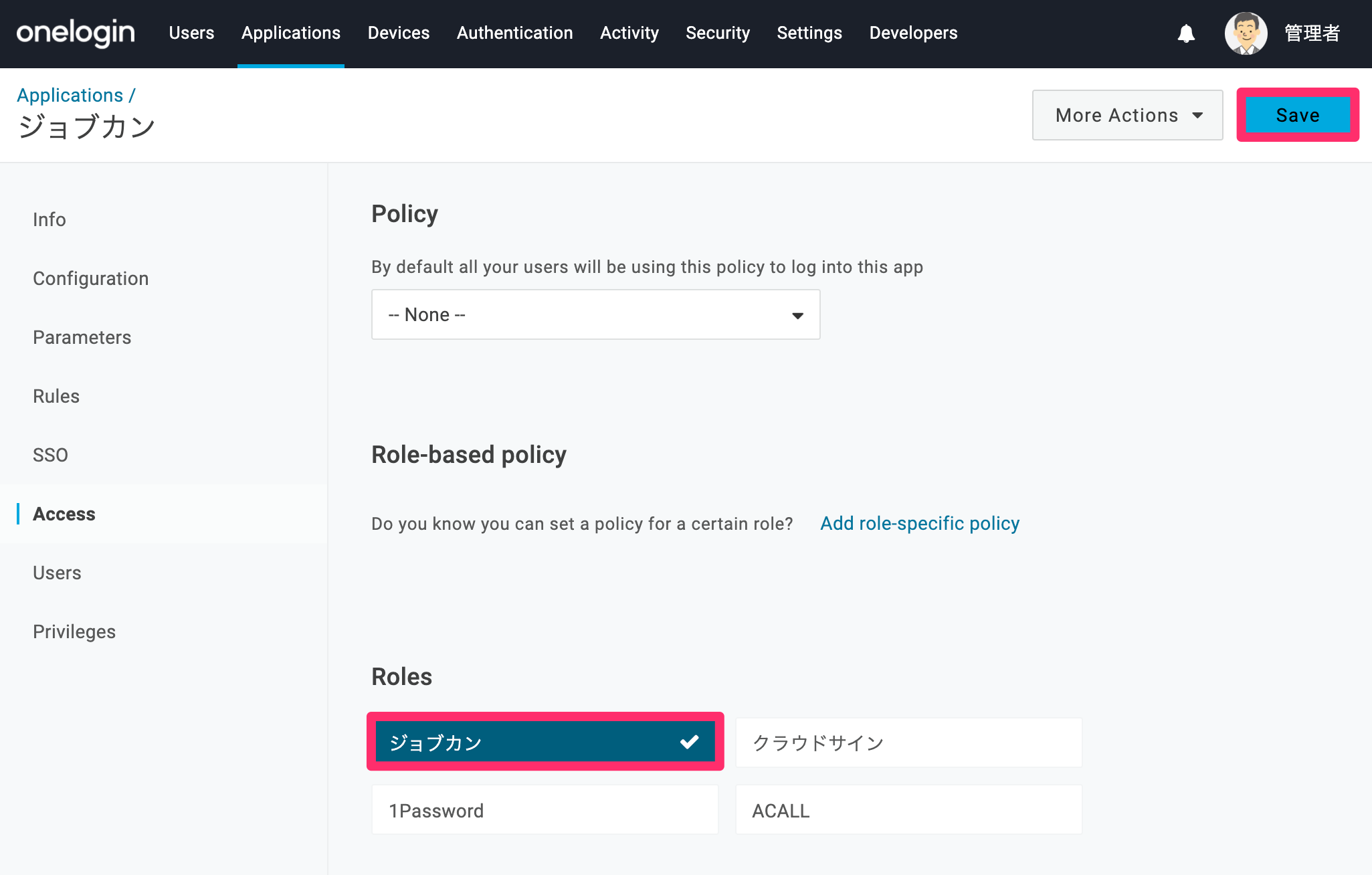
Task: Click Add role-specific policy link
Action: [x=920, y=523]
